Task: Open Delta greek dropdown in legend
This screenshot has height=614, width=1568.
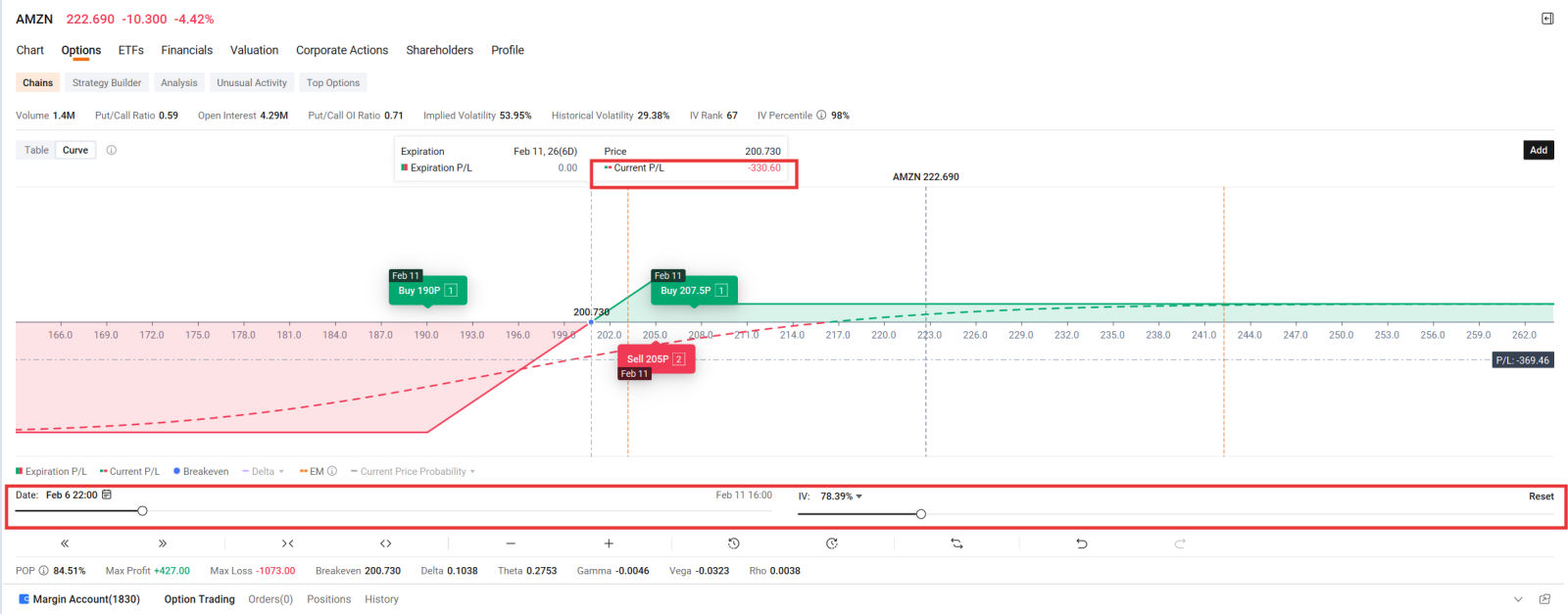Action: (263, 471)
